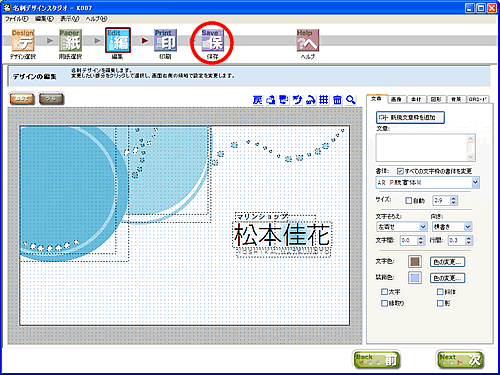This screenshot has height=375, width=500.
Task: Click the light blue decoration color swatch
Action: [415, 278]
